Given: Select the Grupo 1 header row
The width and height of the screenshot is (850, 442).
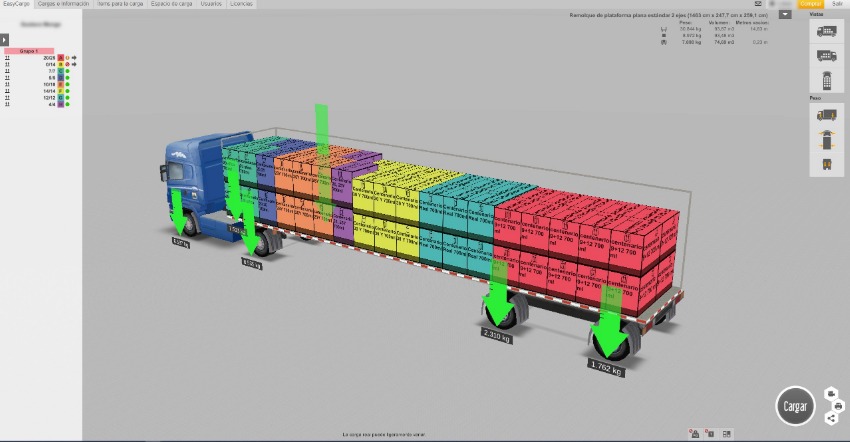Looking at the screenshot, I should click(29, 50).
